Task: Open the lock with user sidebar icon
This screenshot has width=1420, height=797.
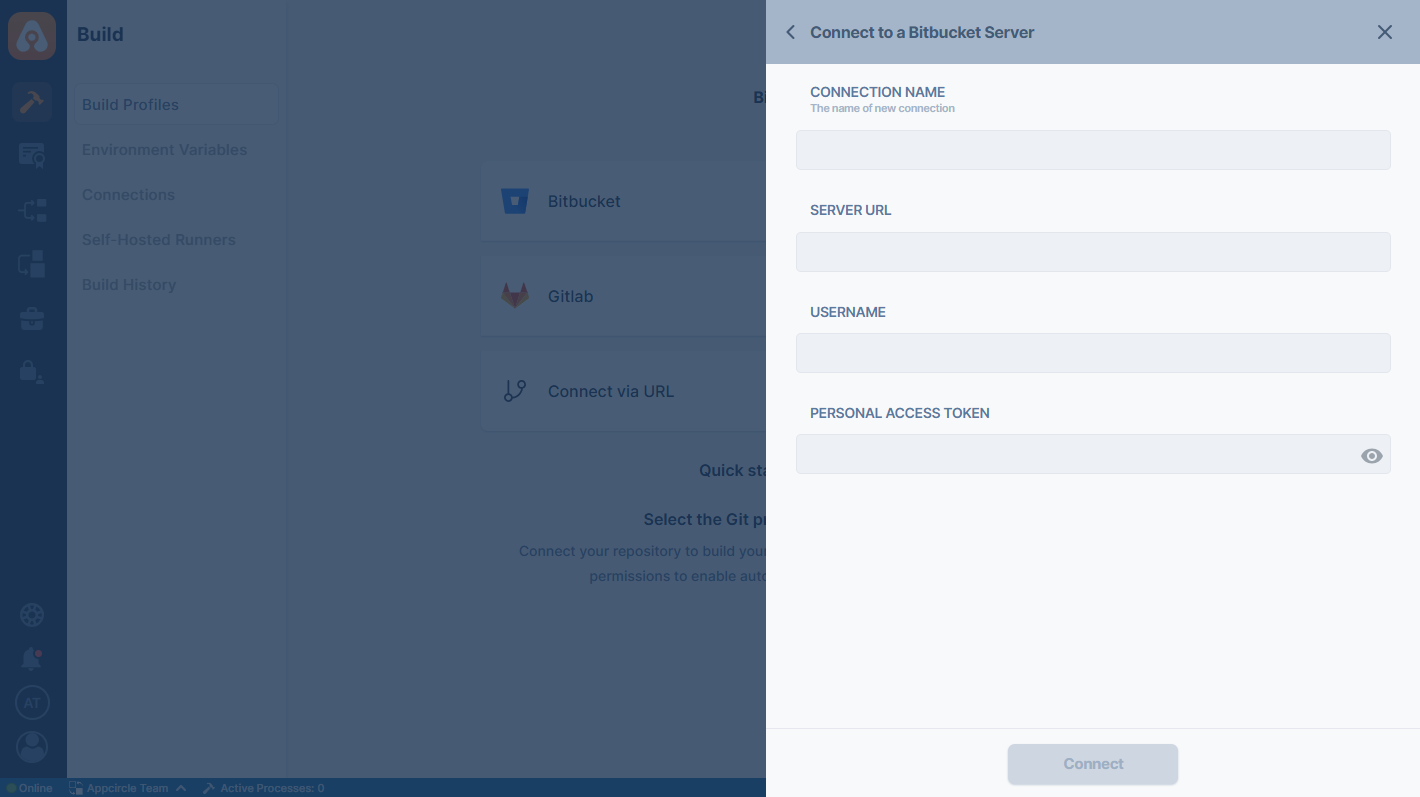Action: pyautogui.click(x=32, y=372)
